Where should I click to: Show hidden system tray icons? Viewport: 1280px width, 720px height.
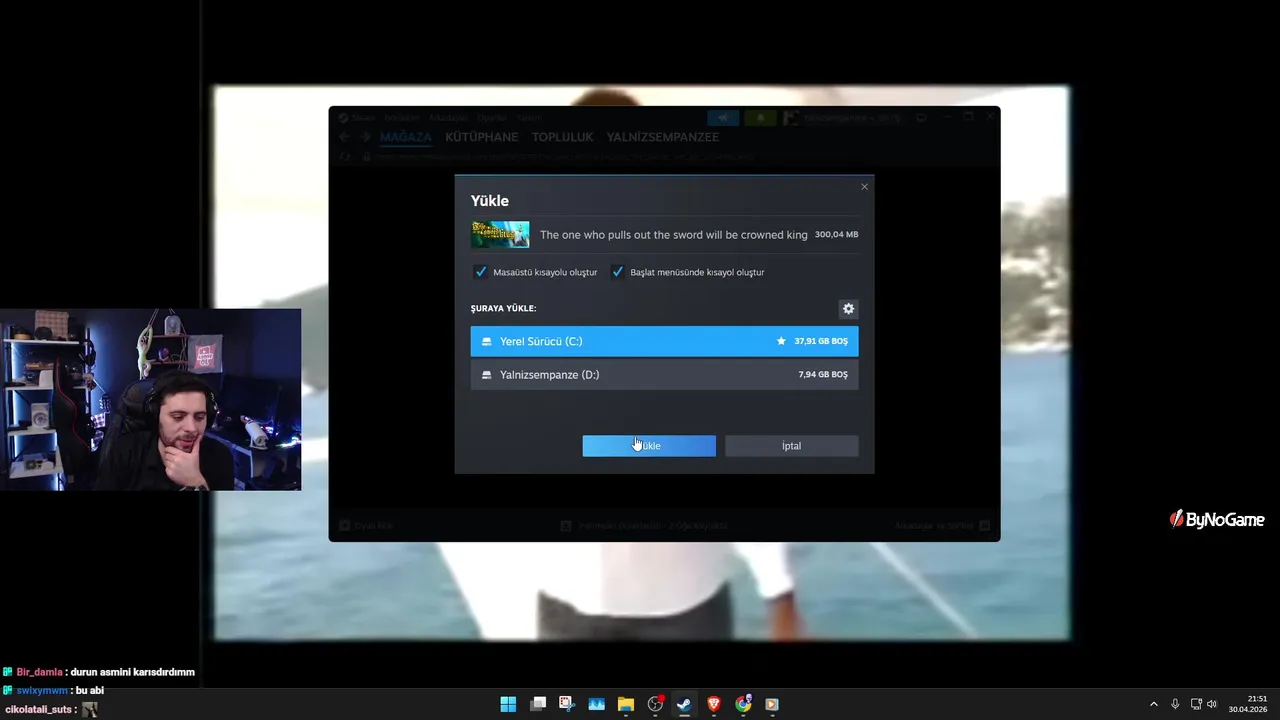pos(1154,704)
